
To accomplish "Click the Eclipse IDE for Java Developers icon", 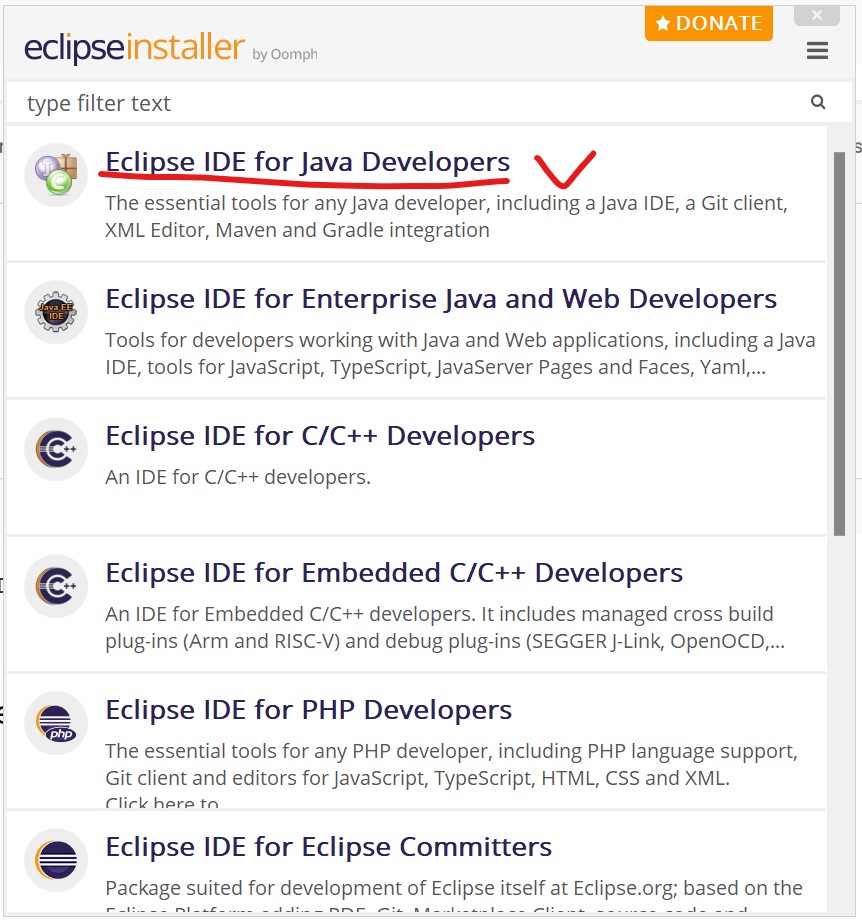I will [56, 175].
